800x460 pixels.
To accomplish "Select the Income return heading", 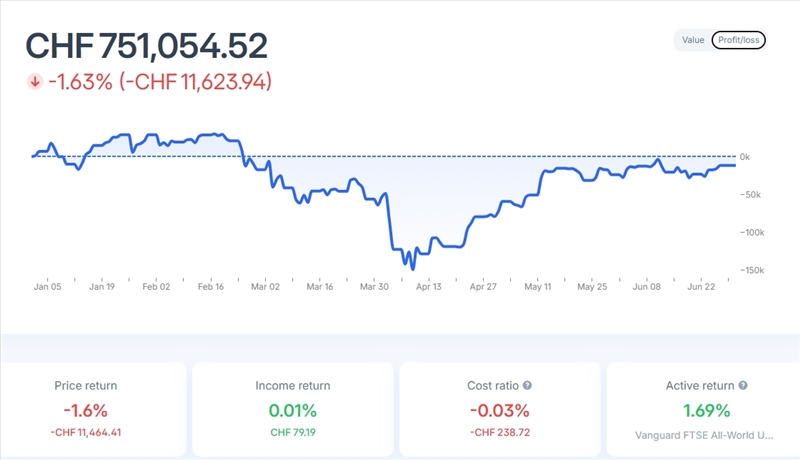I will 292,385.
